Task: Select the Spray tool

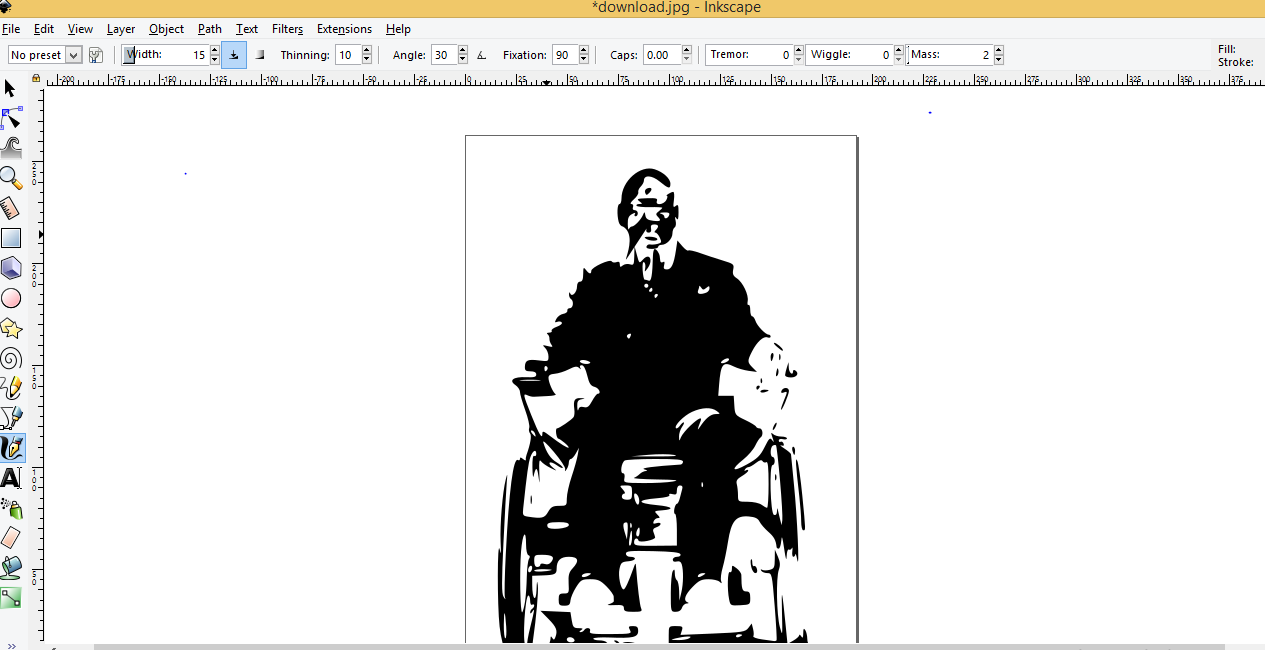Action: point(11,508)
